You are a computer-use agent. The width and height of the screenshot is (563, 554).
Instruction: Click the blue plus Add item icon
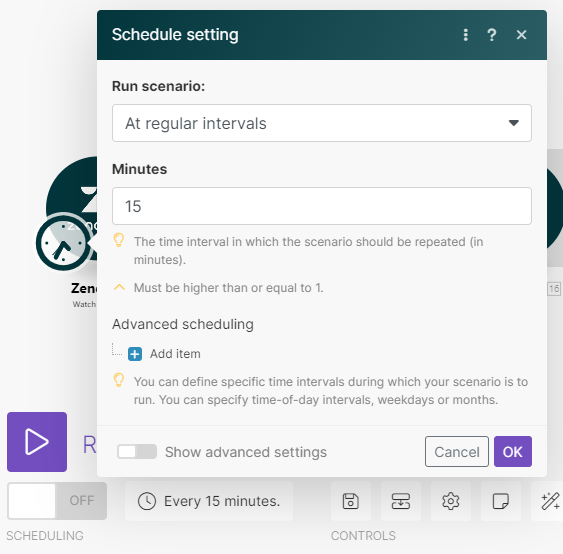135,354
